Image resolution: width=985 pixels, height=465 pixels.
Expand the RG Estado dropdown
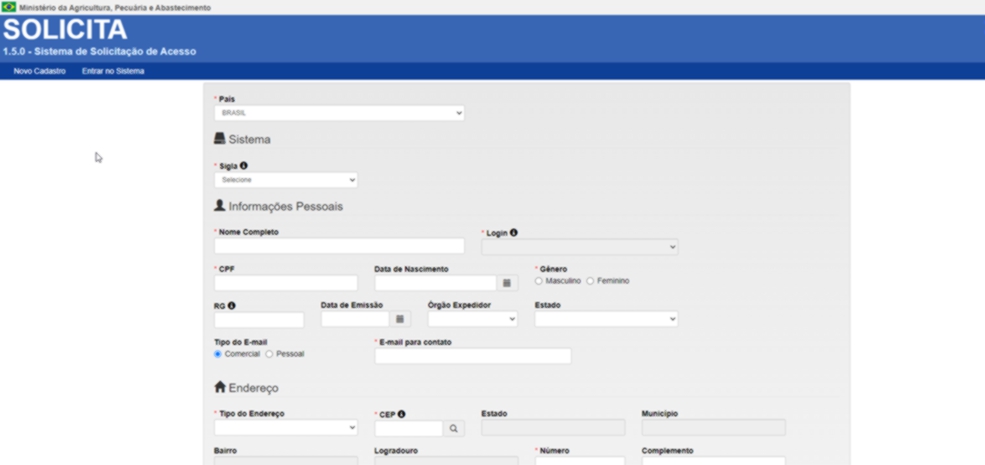coord(606,319)
